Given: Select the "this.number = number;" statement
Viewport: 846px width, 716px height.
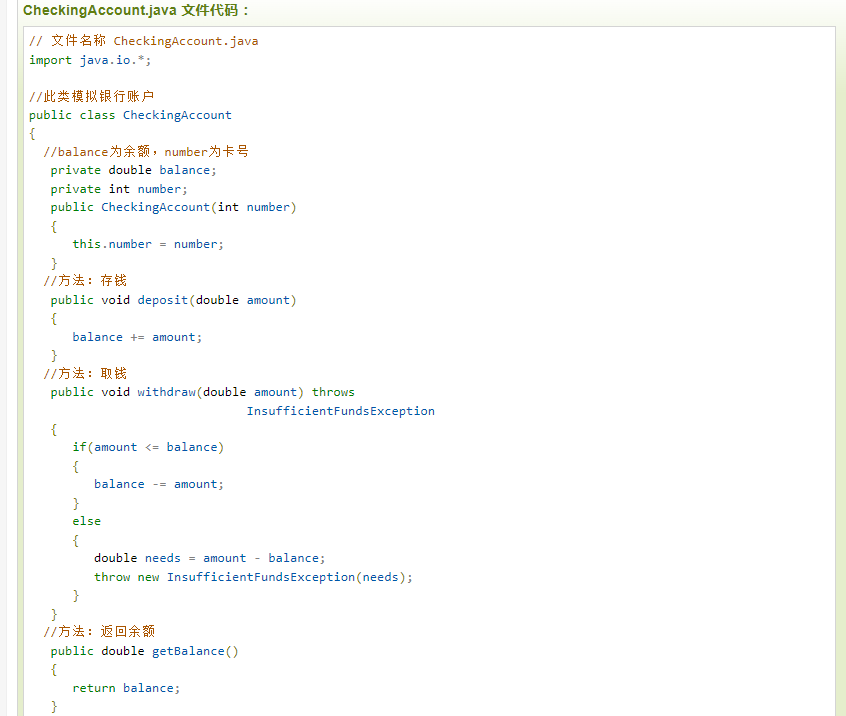Looking at the screenshot, I should tap(148, 244).
